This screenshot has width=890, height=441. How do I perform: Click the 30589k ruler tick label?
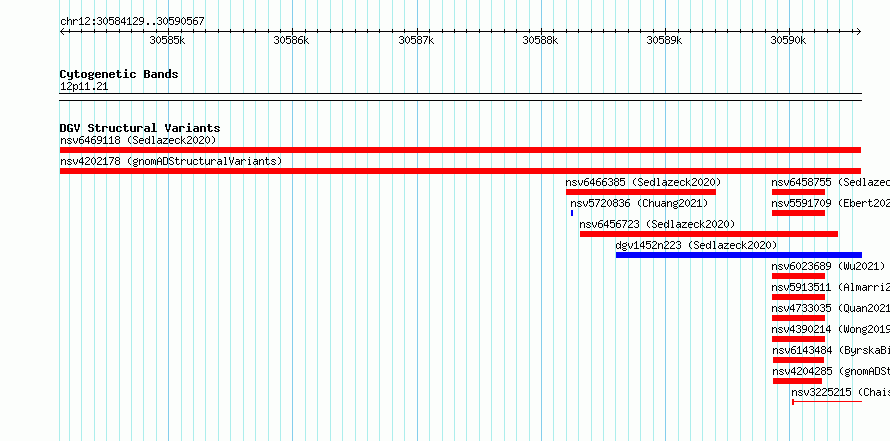point(664,40)
